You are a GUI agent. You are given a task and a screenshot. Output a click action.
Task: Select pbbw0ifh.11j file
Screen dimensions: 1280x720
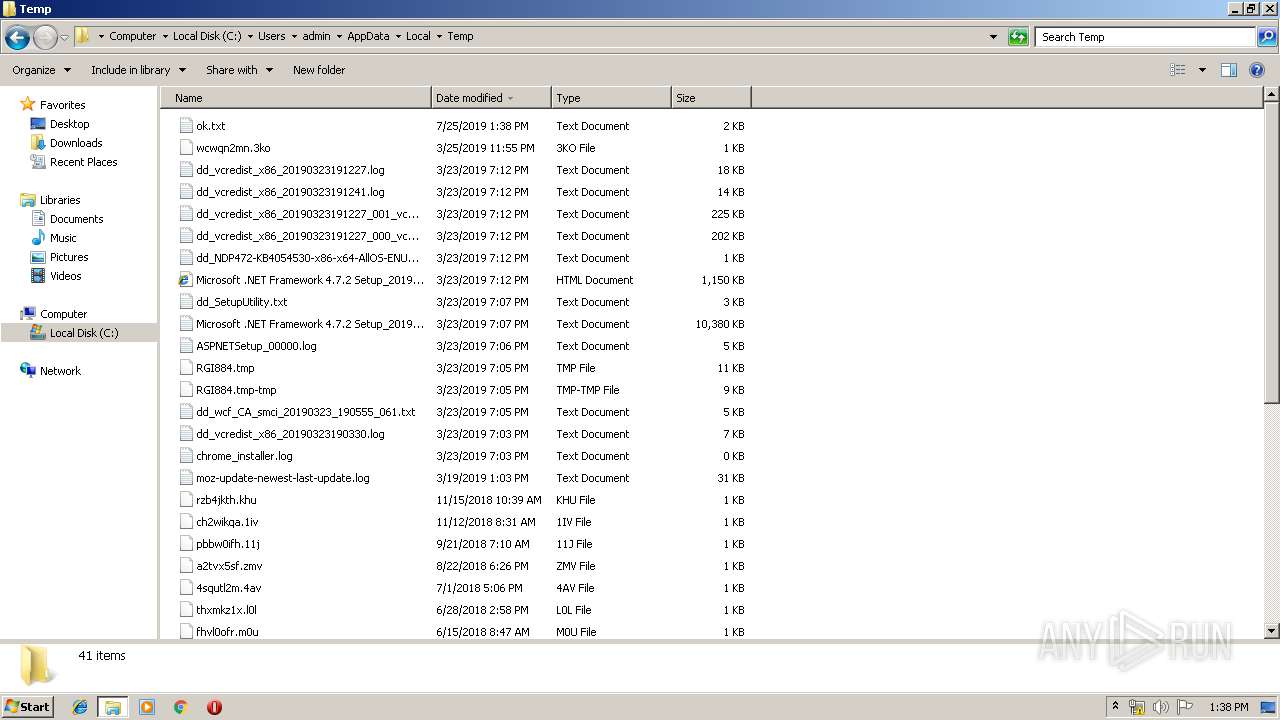pos(228,544)
